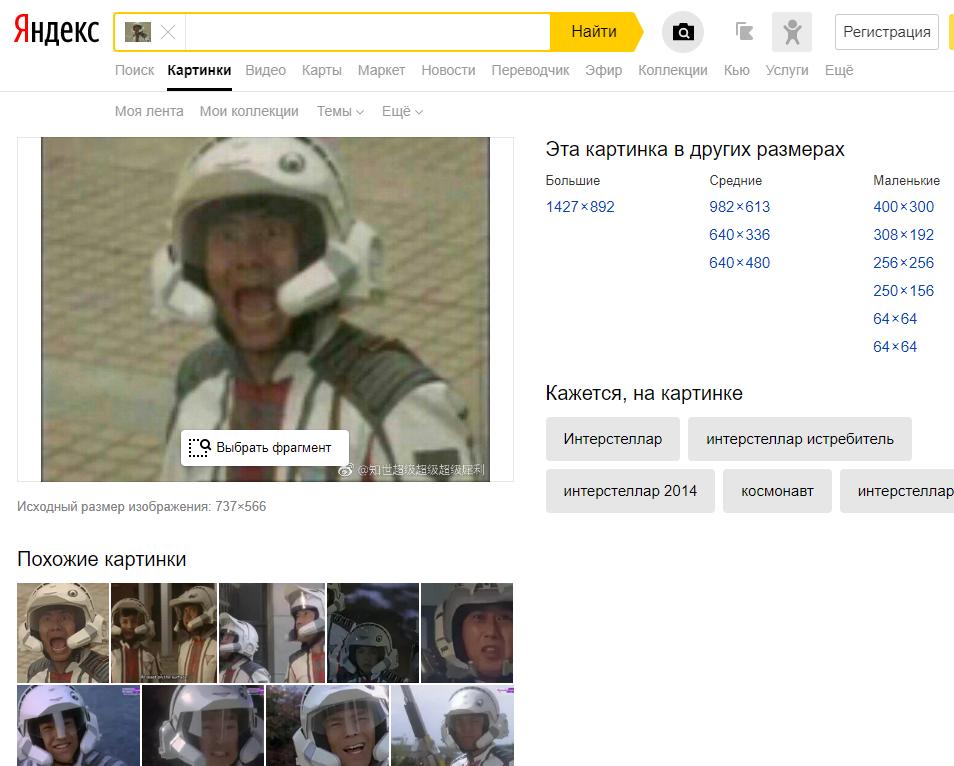Open the 308×192 size link
Viewport: 954px width, 766px height.
coord(904,235)
